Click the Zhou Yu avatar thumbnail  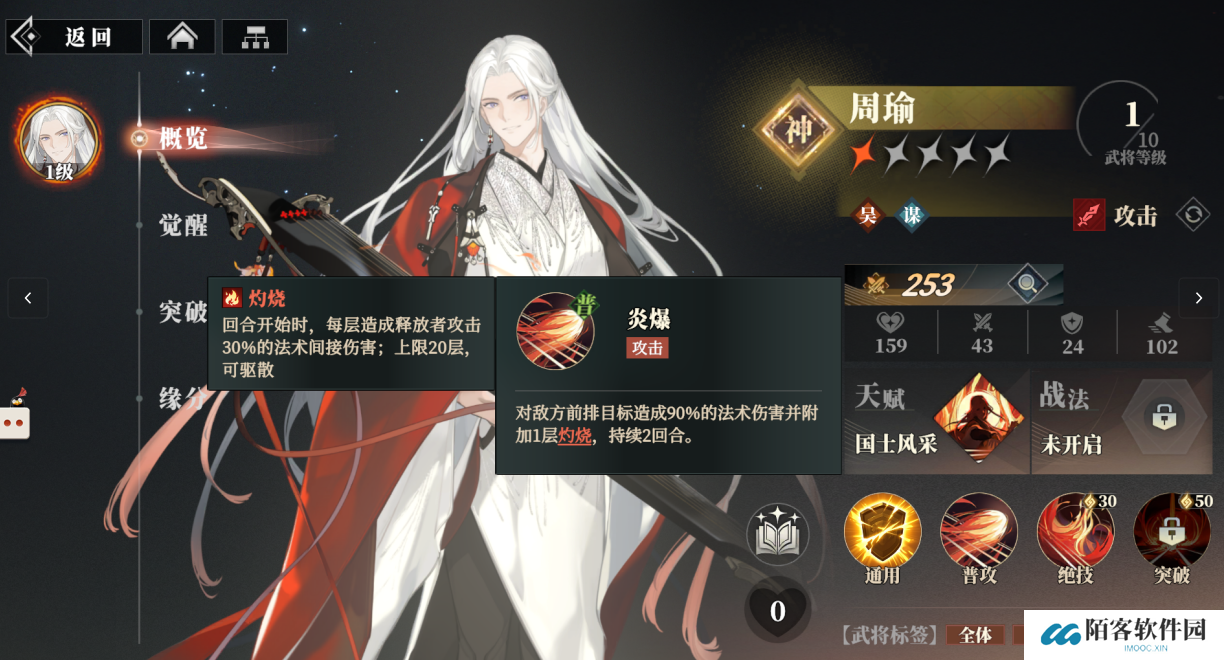pos(59,141)
